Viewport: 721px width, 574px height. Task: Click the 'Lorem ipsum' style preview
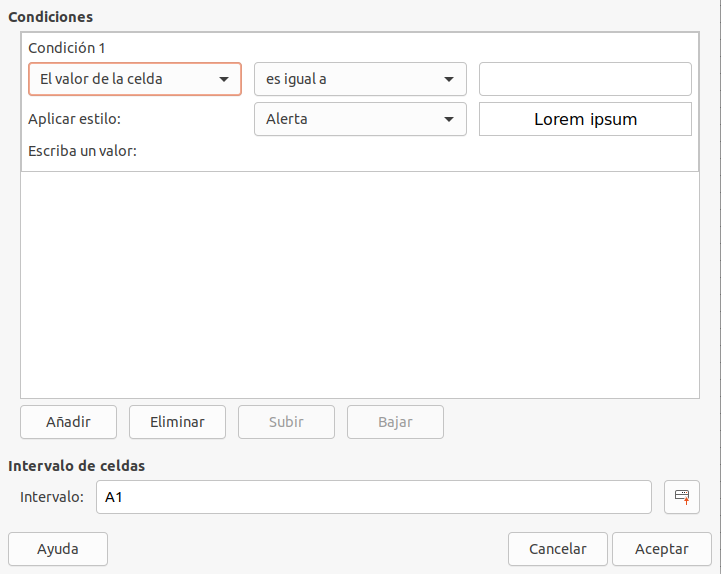tap(585, 119)
